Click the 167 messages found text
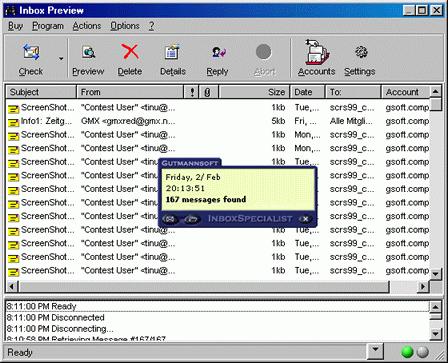 (x=206, y=200)
